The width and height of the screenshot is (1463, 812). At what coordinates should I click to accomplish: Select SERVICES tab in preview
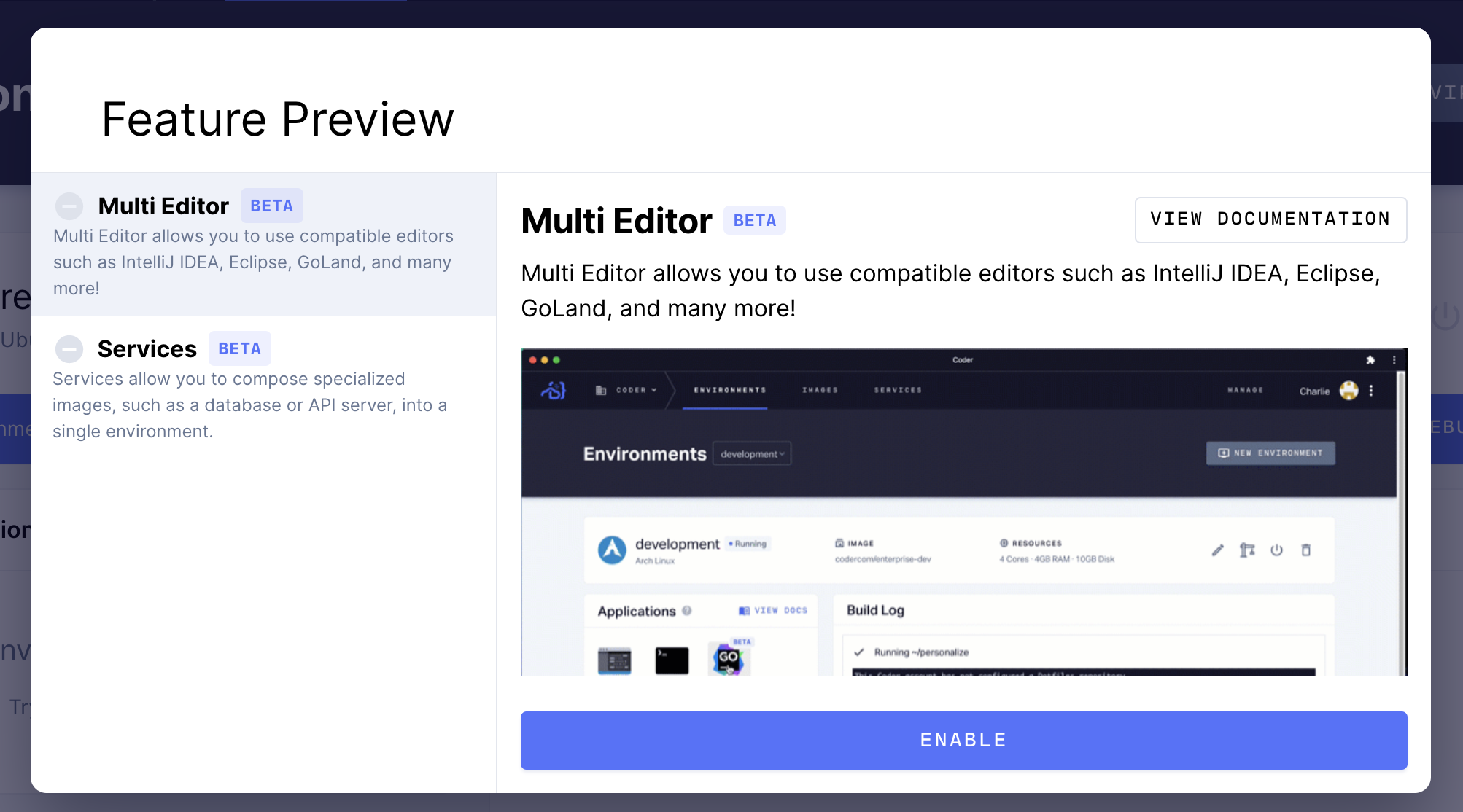(x=898, y=390)
